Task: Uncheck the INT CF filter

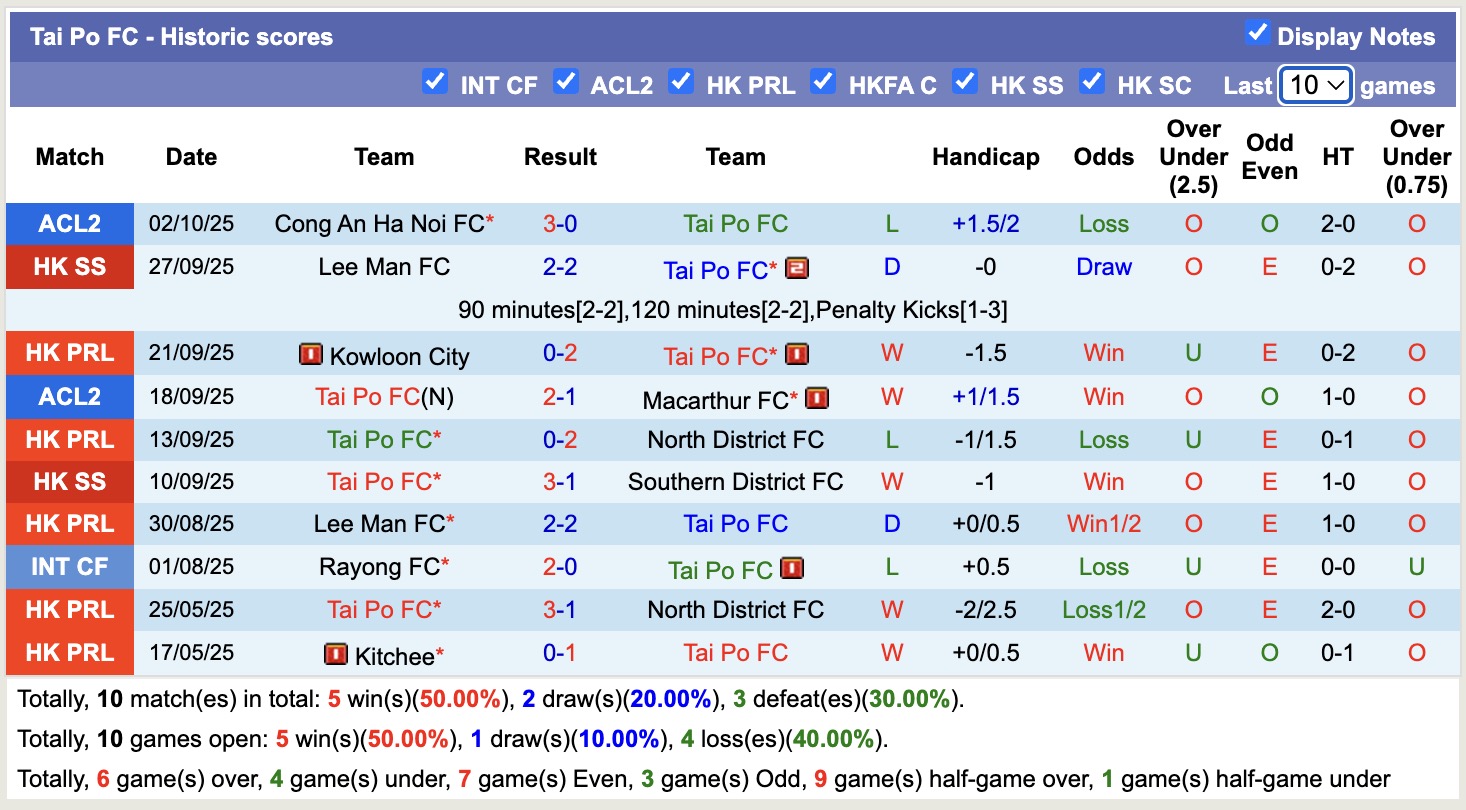Action: tap(435, 84)
